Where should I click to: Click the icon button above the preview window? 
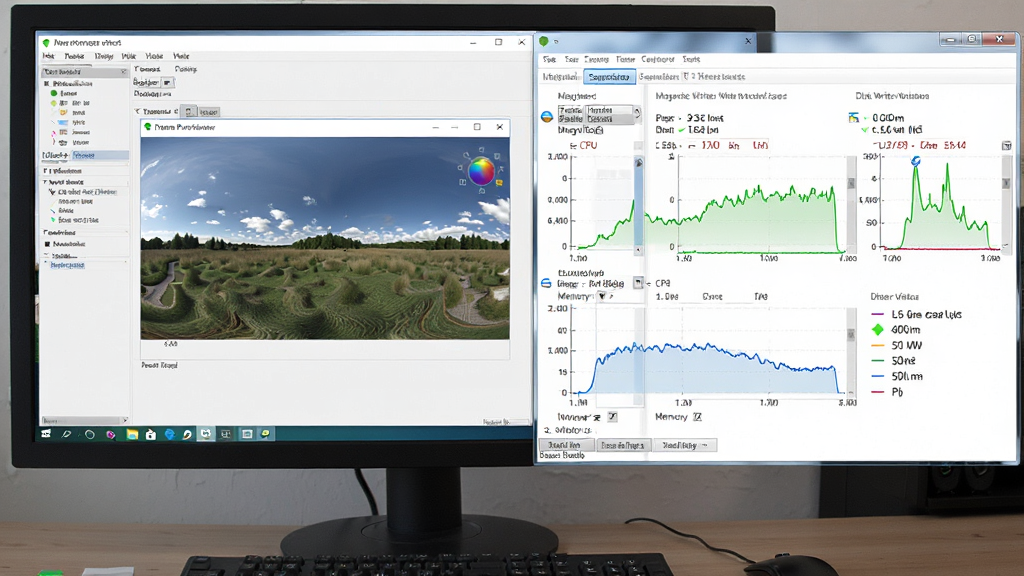[189, 112]
